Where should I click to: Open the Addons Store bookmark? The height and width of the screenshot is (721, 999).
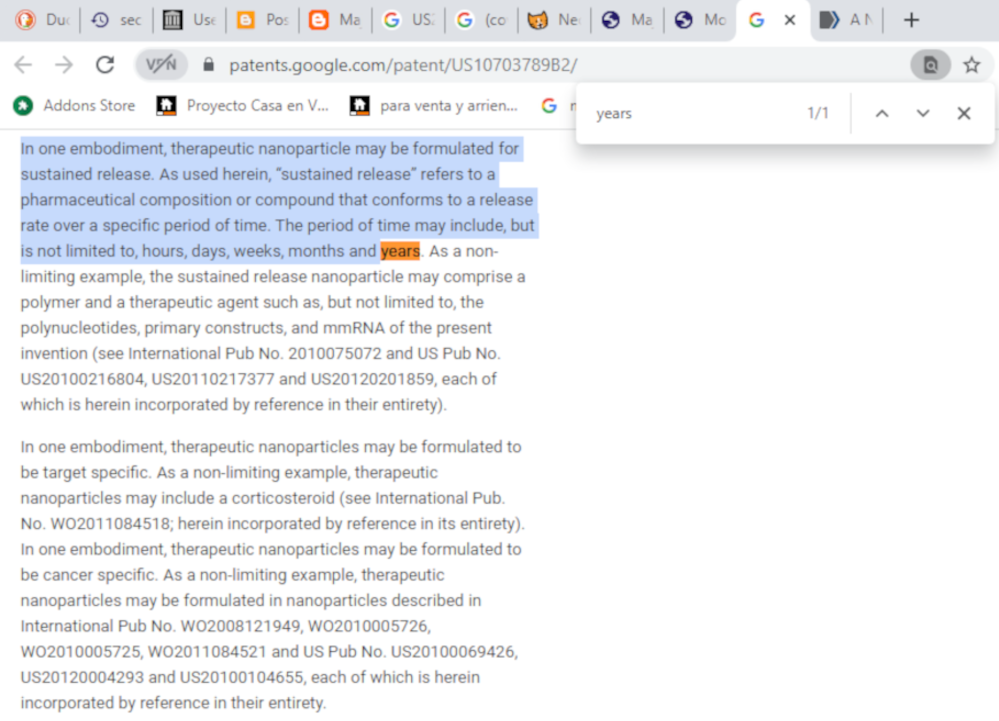coord(75,105)
